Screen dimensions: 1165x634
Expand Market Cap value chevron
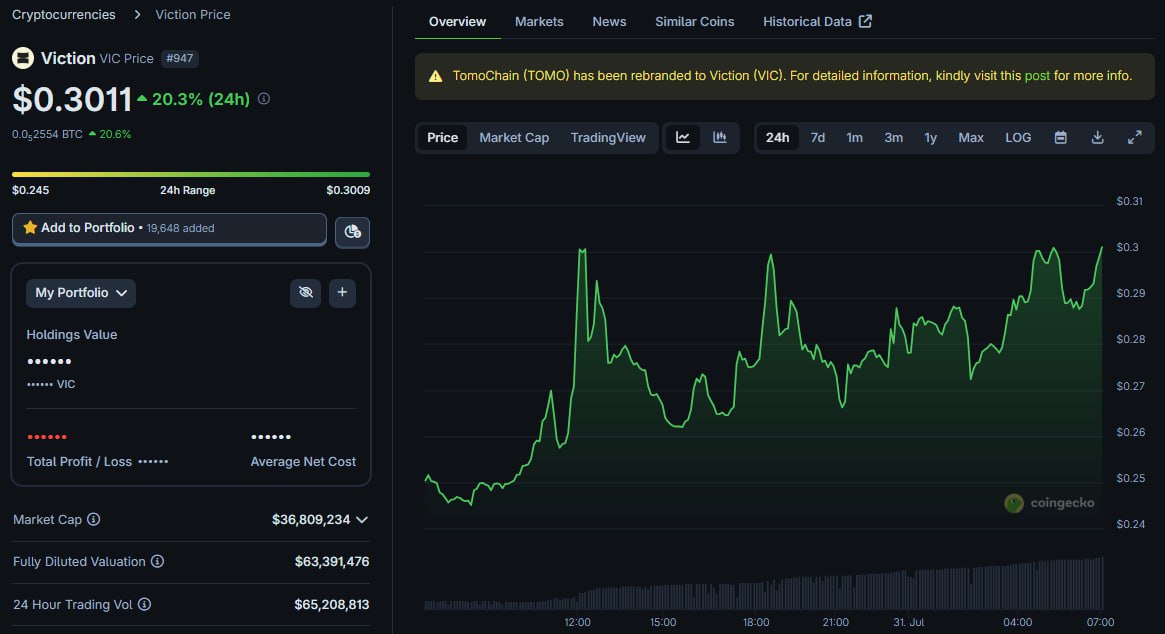coord(362,520)
